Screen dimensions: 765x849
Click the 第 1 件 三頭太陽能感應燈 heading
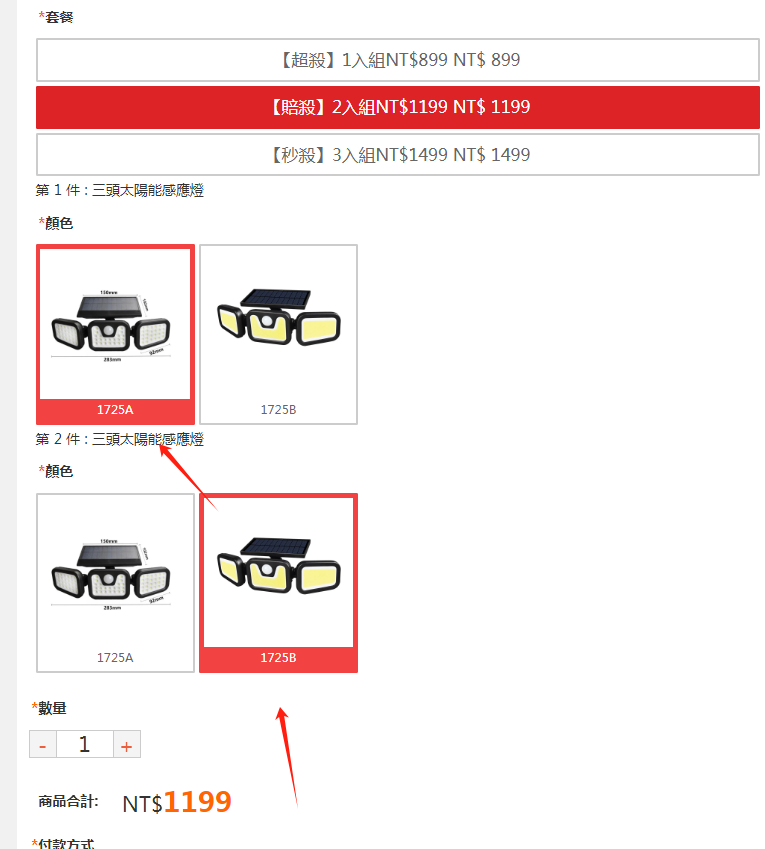point(120,191)
